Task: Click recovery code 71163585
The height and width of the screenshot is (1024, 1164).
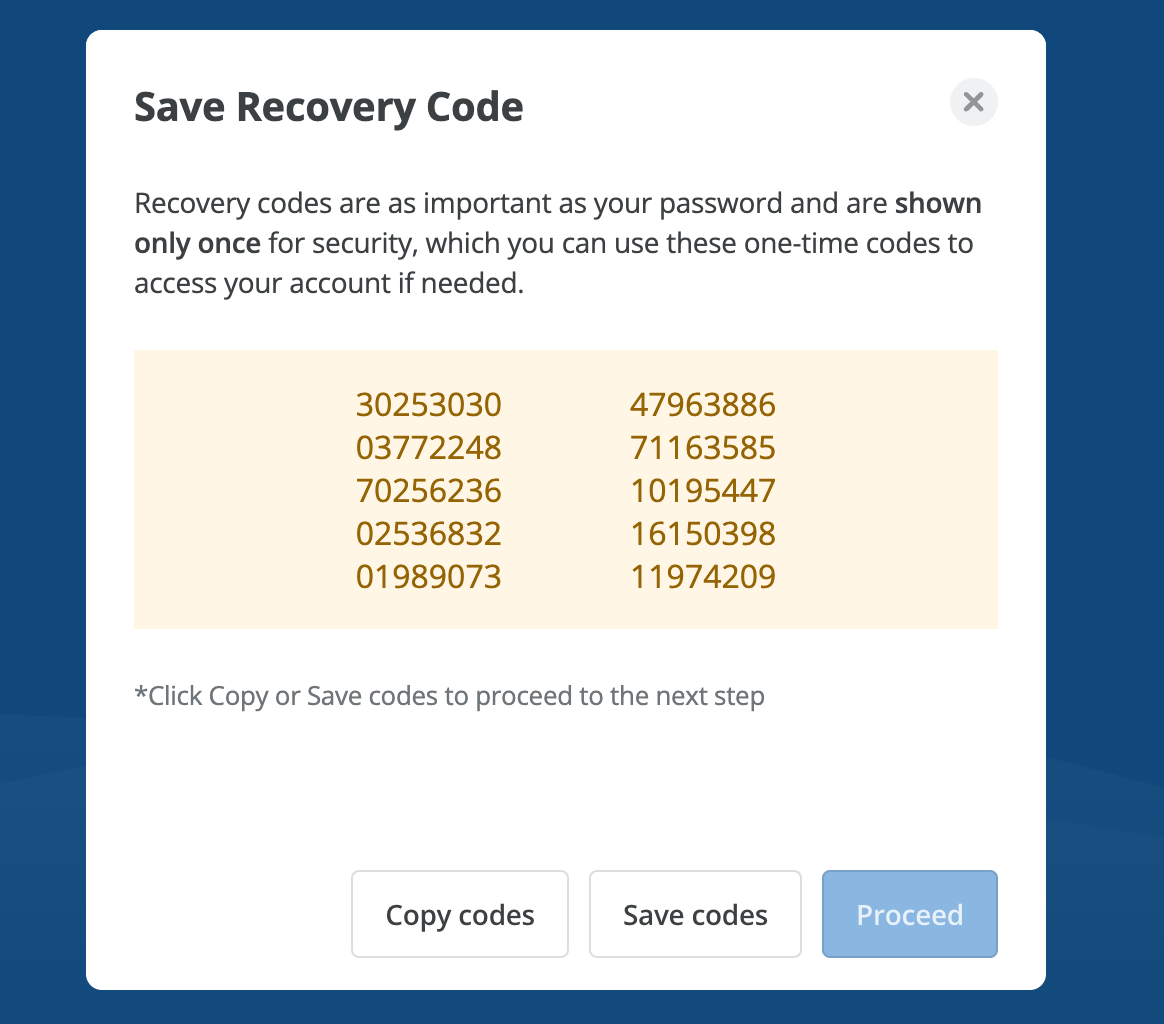Action: (703, 448)
